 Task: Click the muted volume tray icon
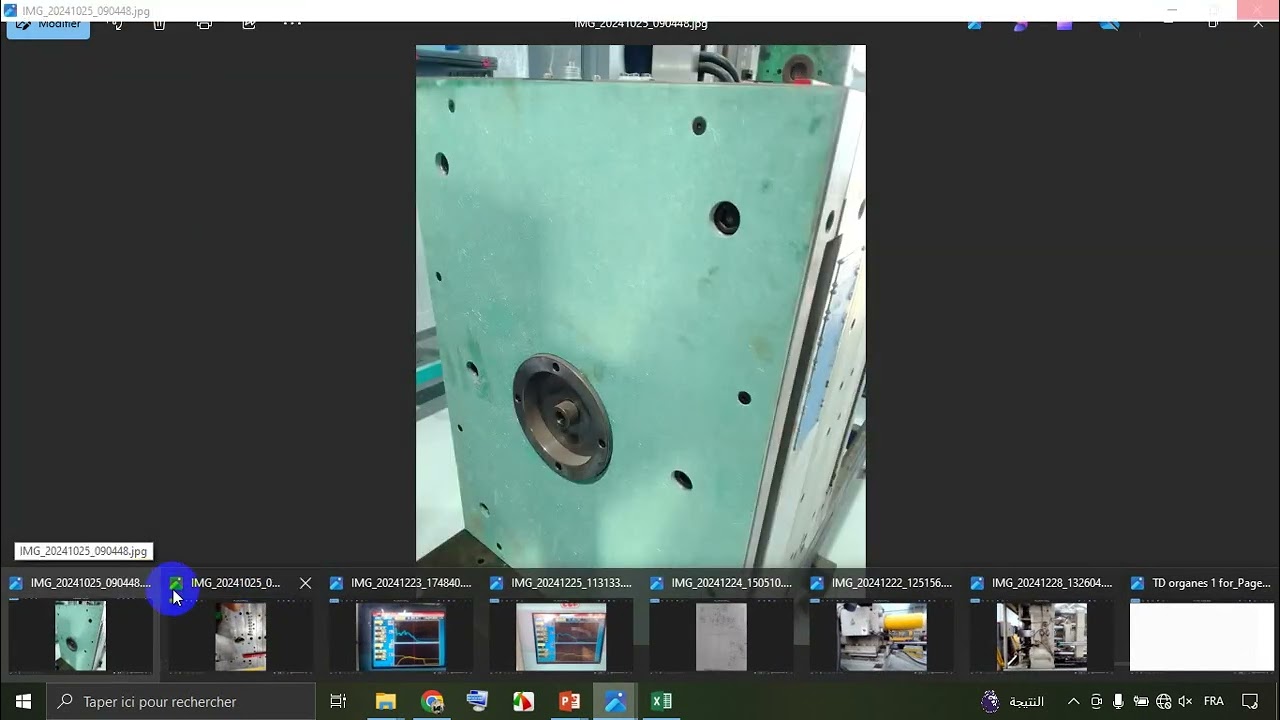(x=1185, y=701)
